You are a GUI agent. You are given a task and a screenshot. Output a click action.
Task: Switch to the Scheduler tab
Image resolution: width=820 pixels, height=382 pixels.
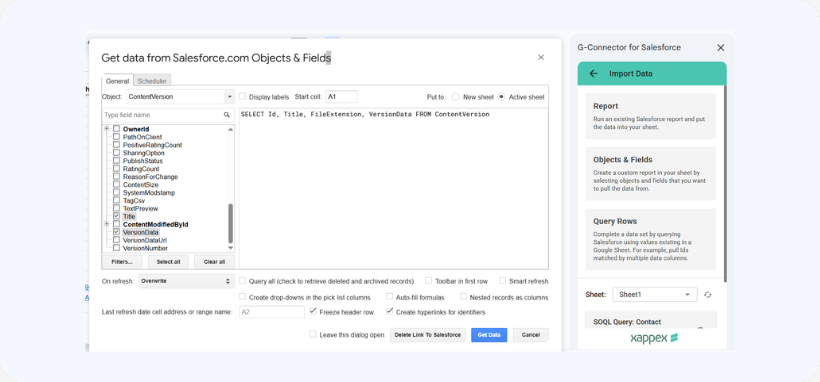coord(152,81)
